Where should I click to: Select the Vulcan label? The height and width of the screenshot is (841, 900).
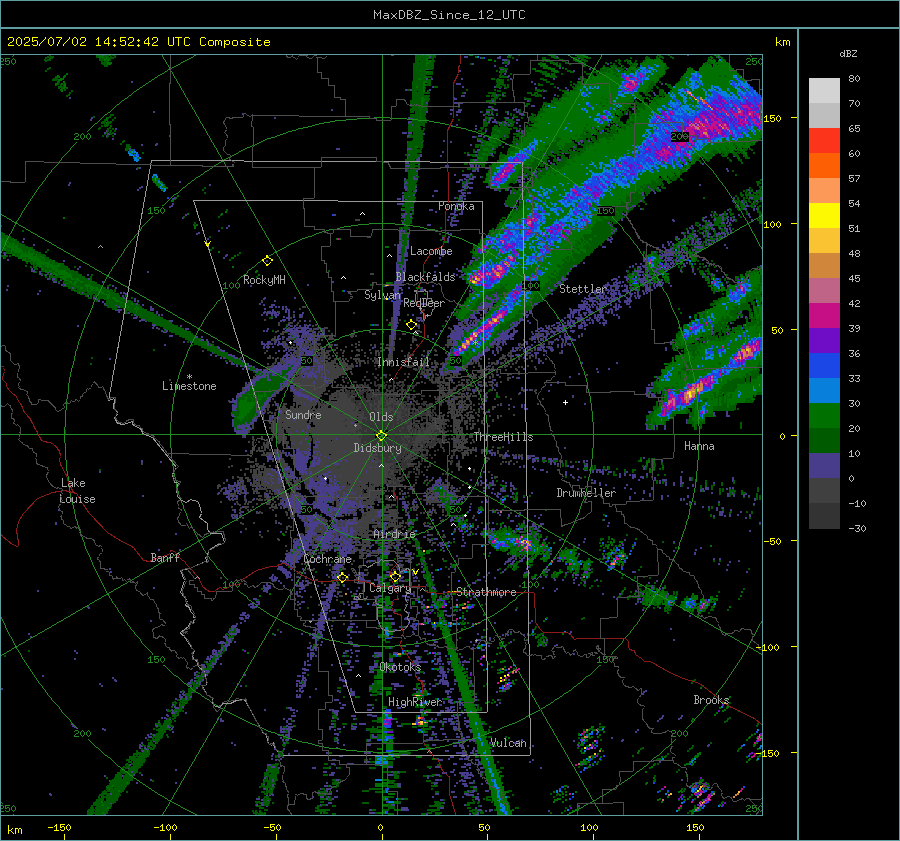pos(507,743)
